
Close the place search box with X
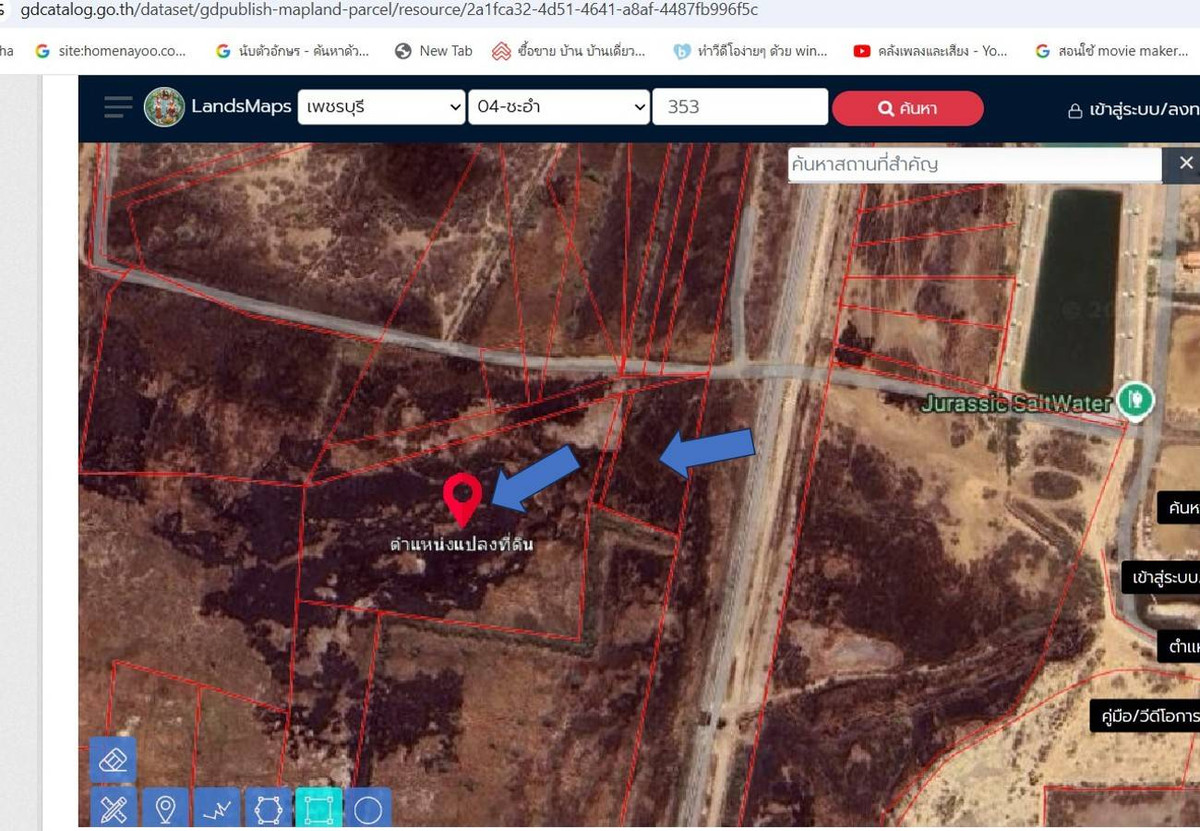tap(1185, 163)
